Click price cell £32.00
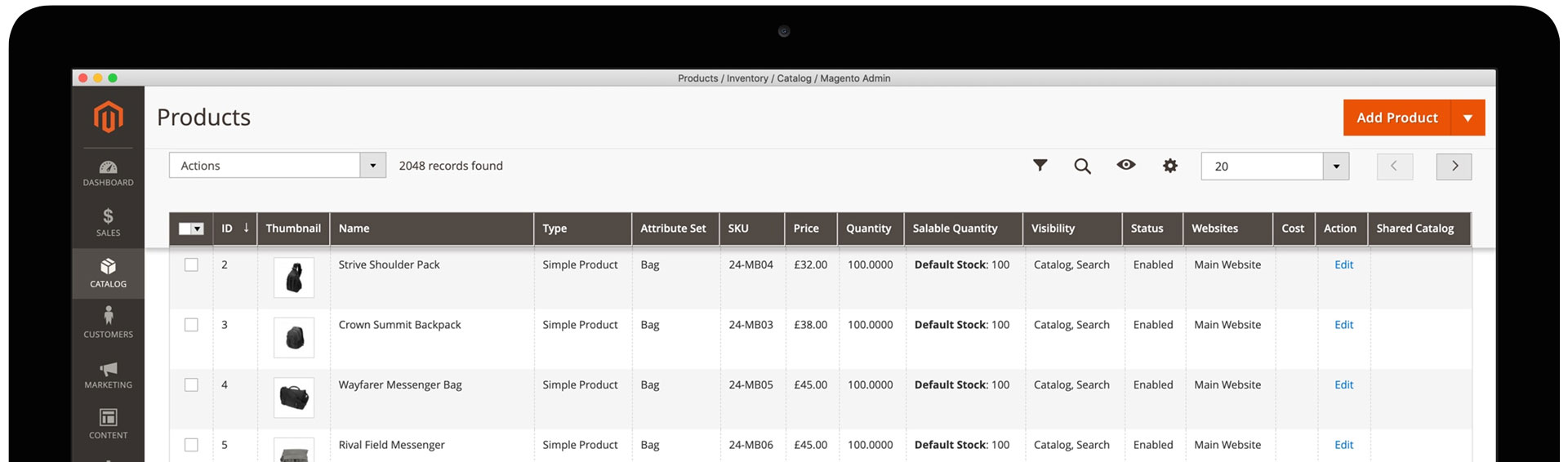The image size is (1568, 462). click(x=810, y=264)
